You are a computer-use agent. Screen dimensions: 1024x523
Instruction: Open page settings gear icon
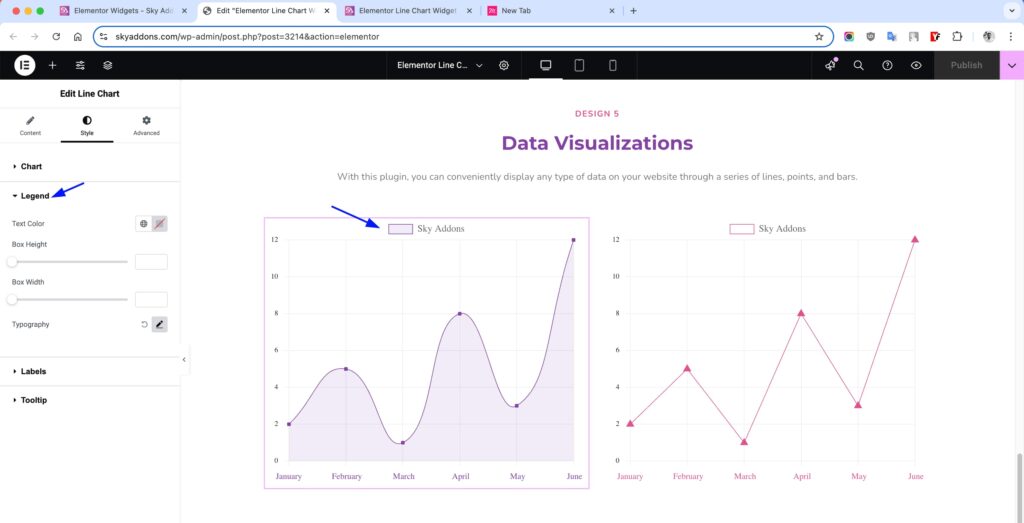click(504, 65)
